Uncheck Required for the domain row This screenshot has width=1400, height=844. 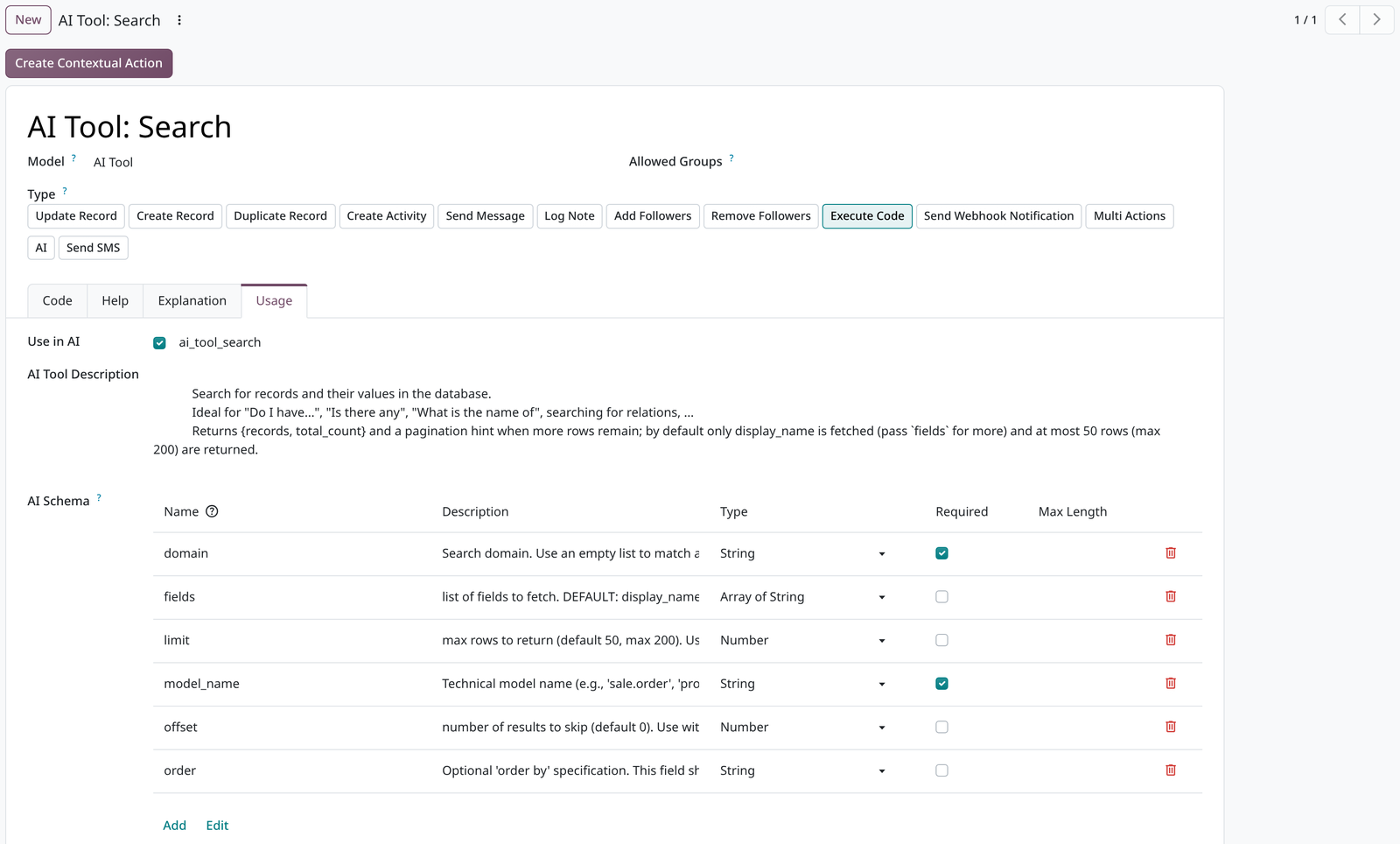click(x=941, y=553)
